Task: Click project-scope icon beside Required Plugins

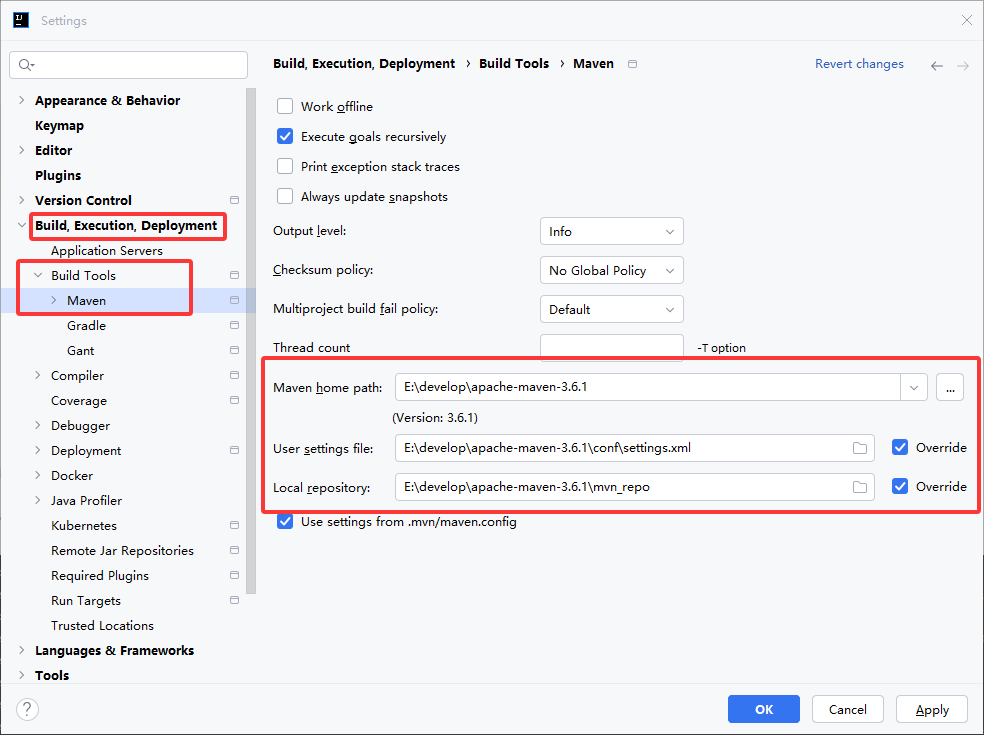Action: (235, 576)
